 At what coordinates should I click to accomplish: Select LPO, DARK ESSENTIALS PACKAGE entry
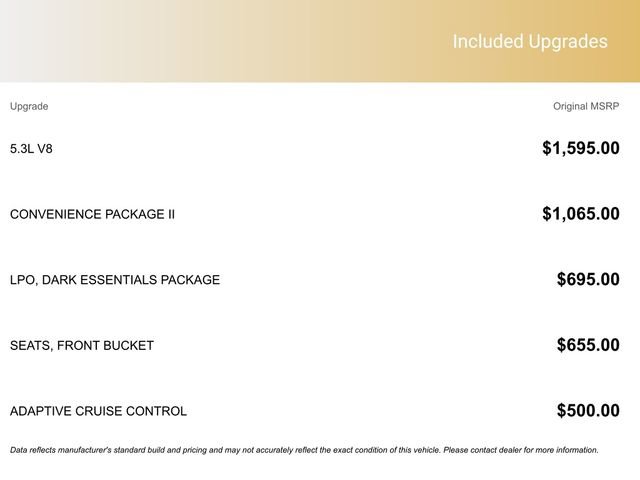pos(114,280)
